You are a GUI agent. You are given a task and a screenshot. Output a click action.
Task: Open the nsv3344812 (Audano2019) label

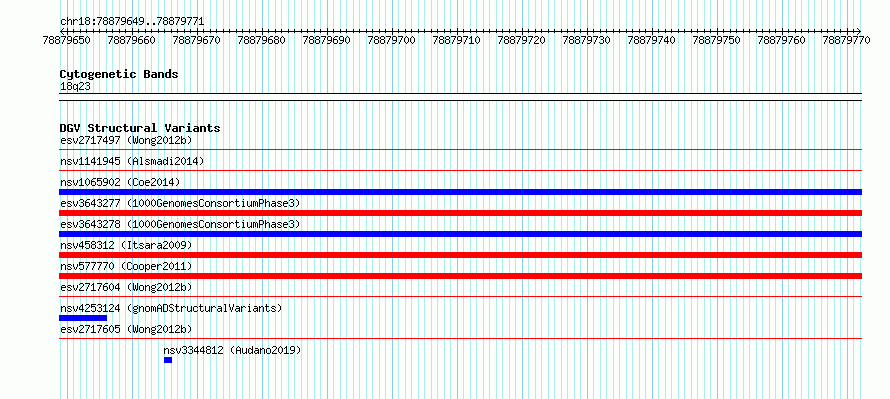(x=232, y=350)
